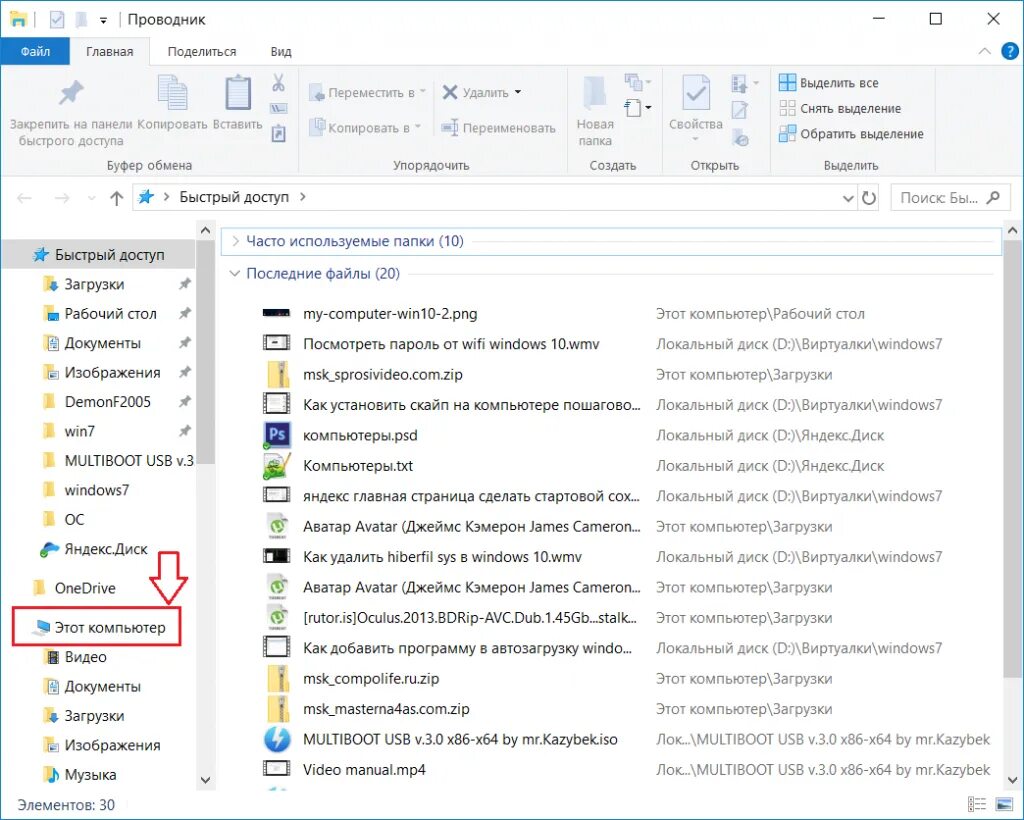Click the file list vertical scrollbar
The image size is (1024, 820).
click(1012, 460)
